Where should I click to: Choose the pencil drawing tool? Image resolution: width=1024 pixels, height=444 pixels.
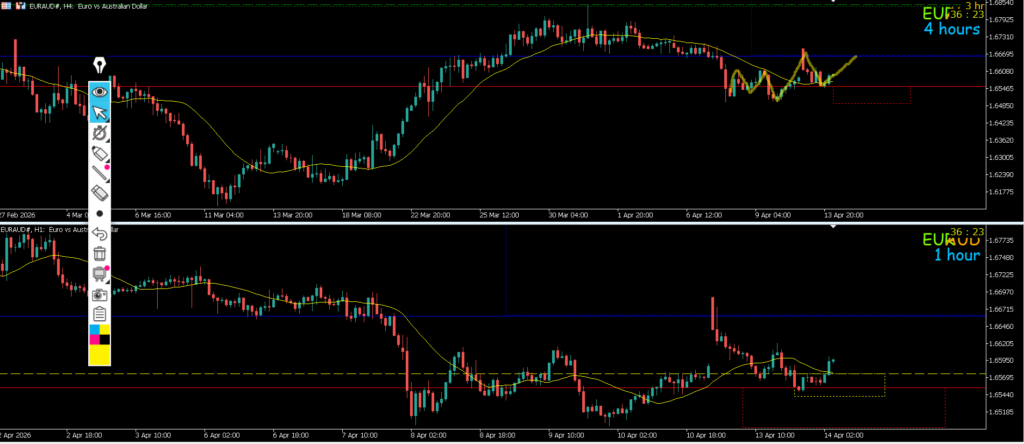coord(100,173)
